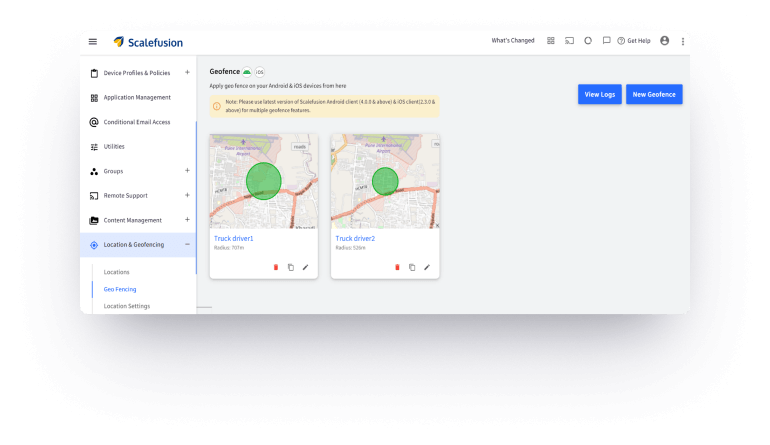Open the chat message icon in header
The image size is (770, 445).
click(606, 41)
